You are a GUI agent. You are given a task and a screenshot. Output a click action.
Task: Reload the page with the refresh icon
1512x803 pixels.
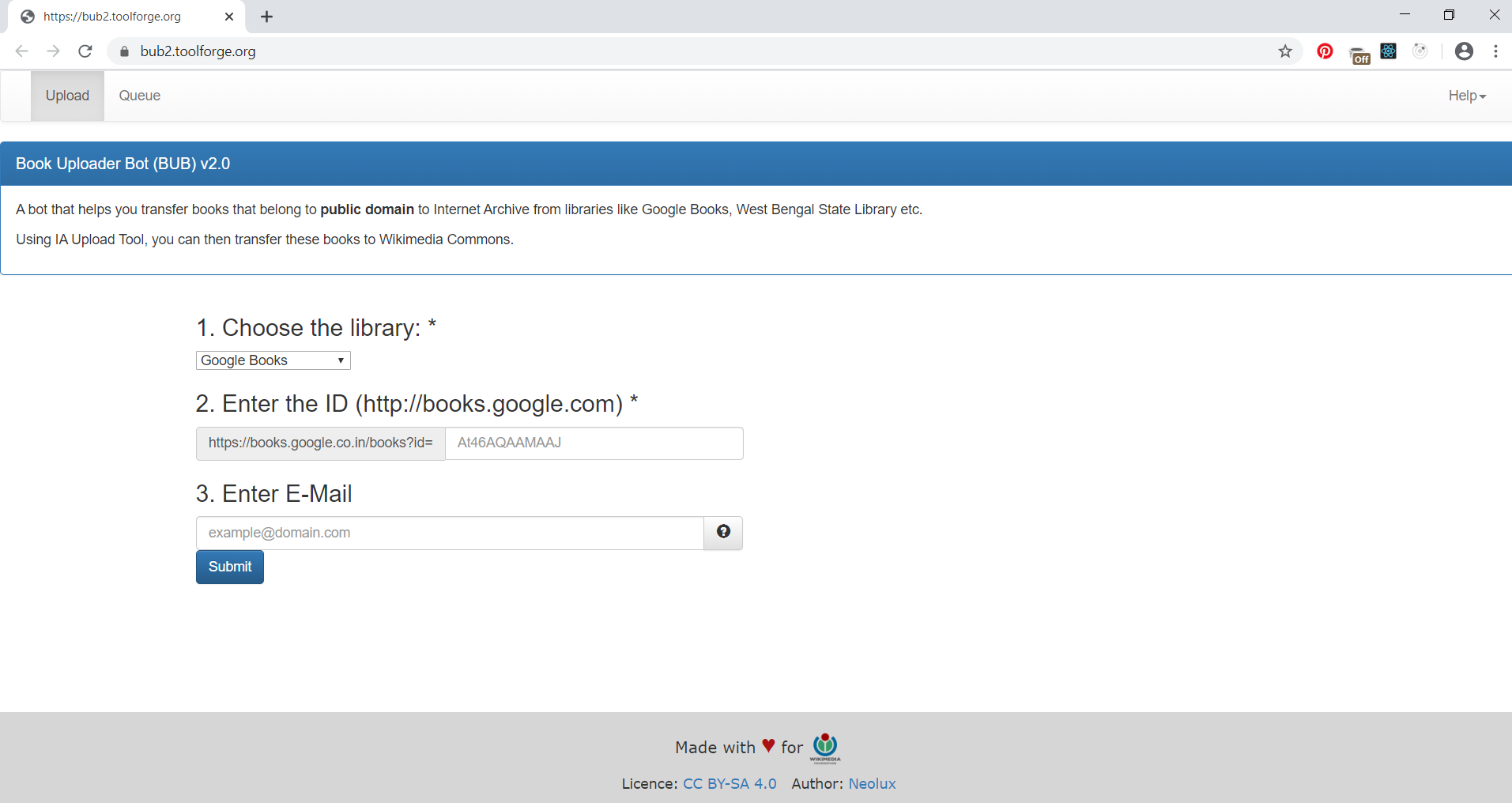(85, 51)
